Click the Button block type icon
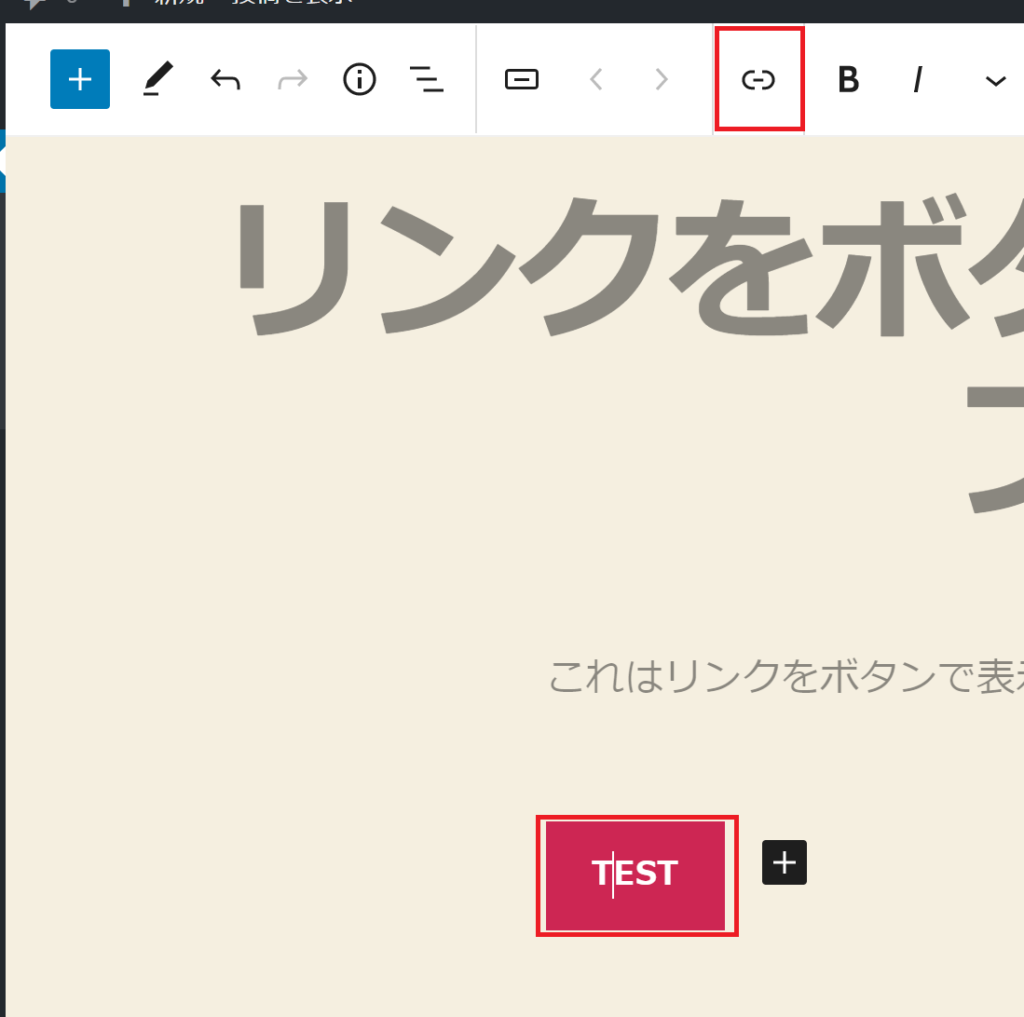Image resolution: width=1024 pixels, height=1017 pixels. click(521, 79)
